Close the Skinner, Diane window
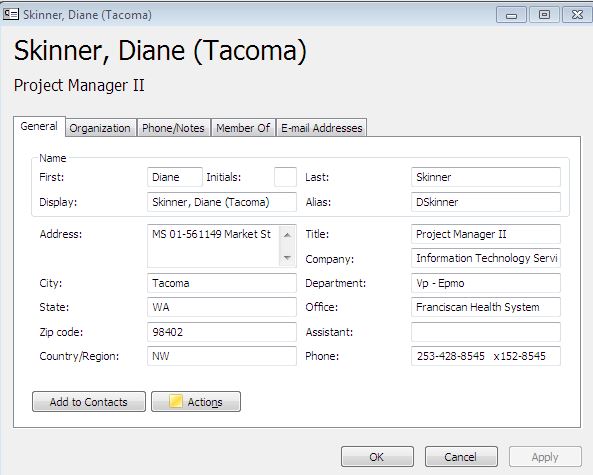The height and width of the screenshot is (475, 593). click(577, 15)
